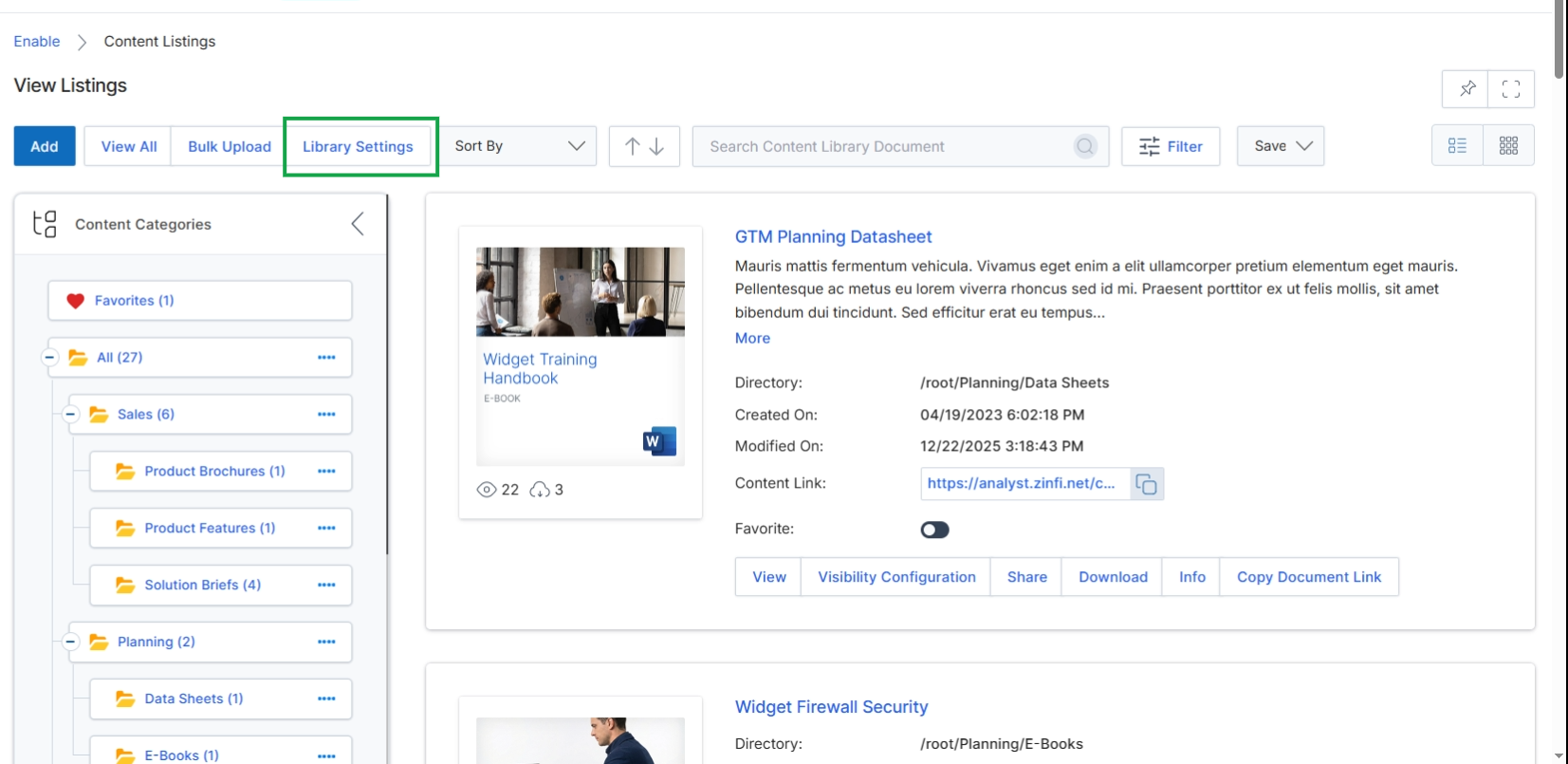1568x764 pixels.
Task: Click the analyst.zinfi.net content link
Action: 1021,483
